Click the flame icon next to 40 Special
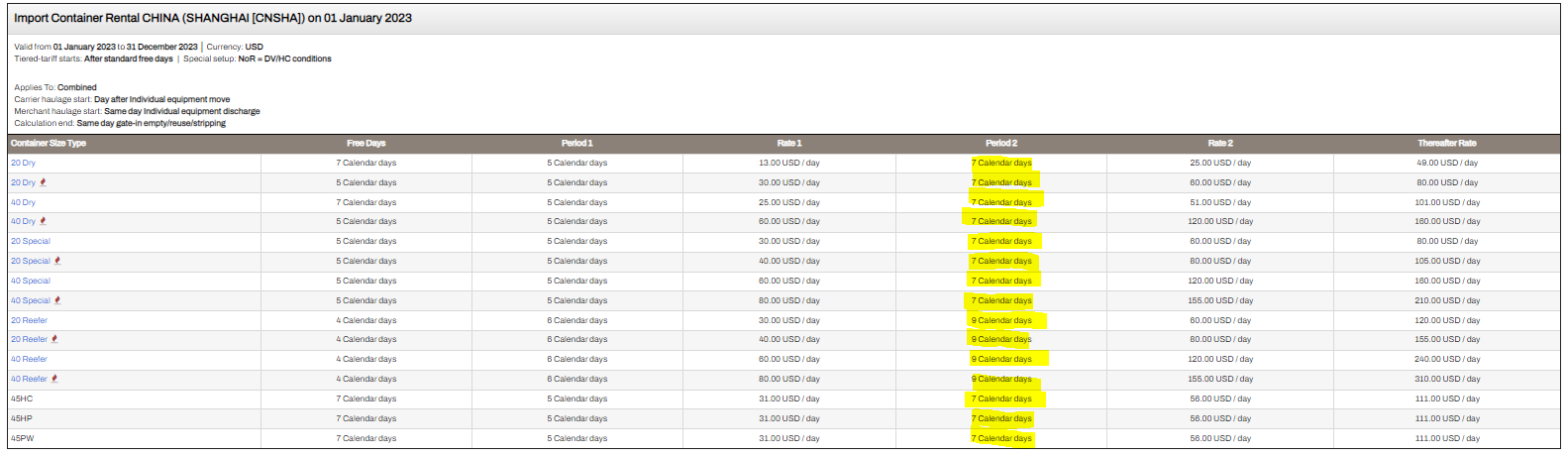Screen dimensions: 1568x456 [x=57, y=300]
